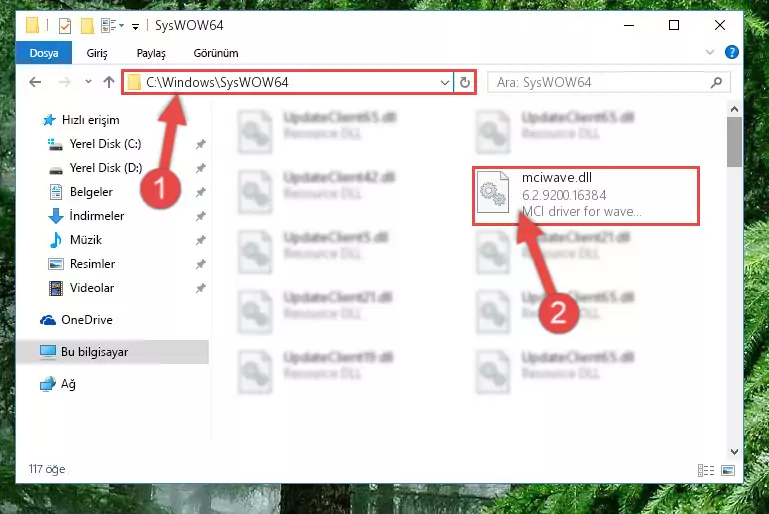Switch to large icons view in status bar

(x=728, y=470)
